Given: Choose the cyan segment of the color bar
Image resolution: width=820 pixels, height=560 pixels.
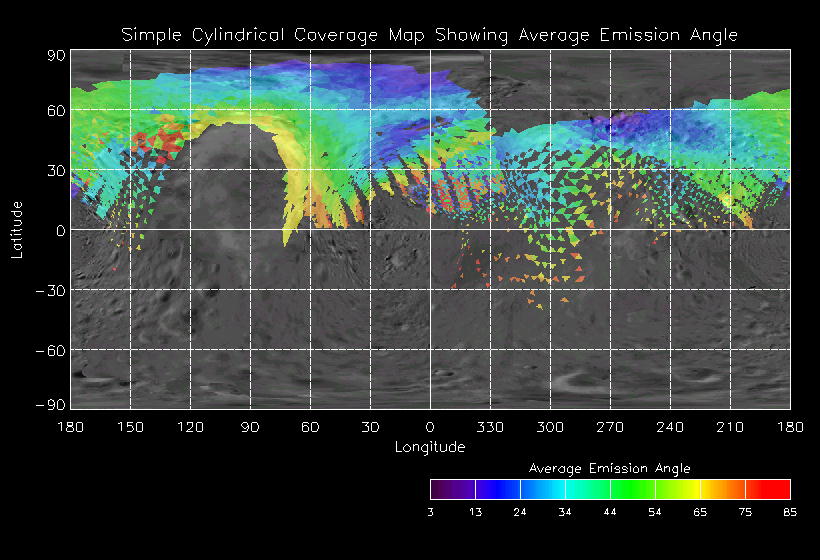Looking at the screenshot, I should pos(565,489).
